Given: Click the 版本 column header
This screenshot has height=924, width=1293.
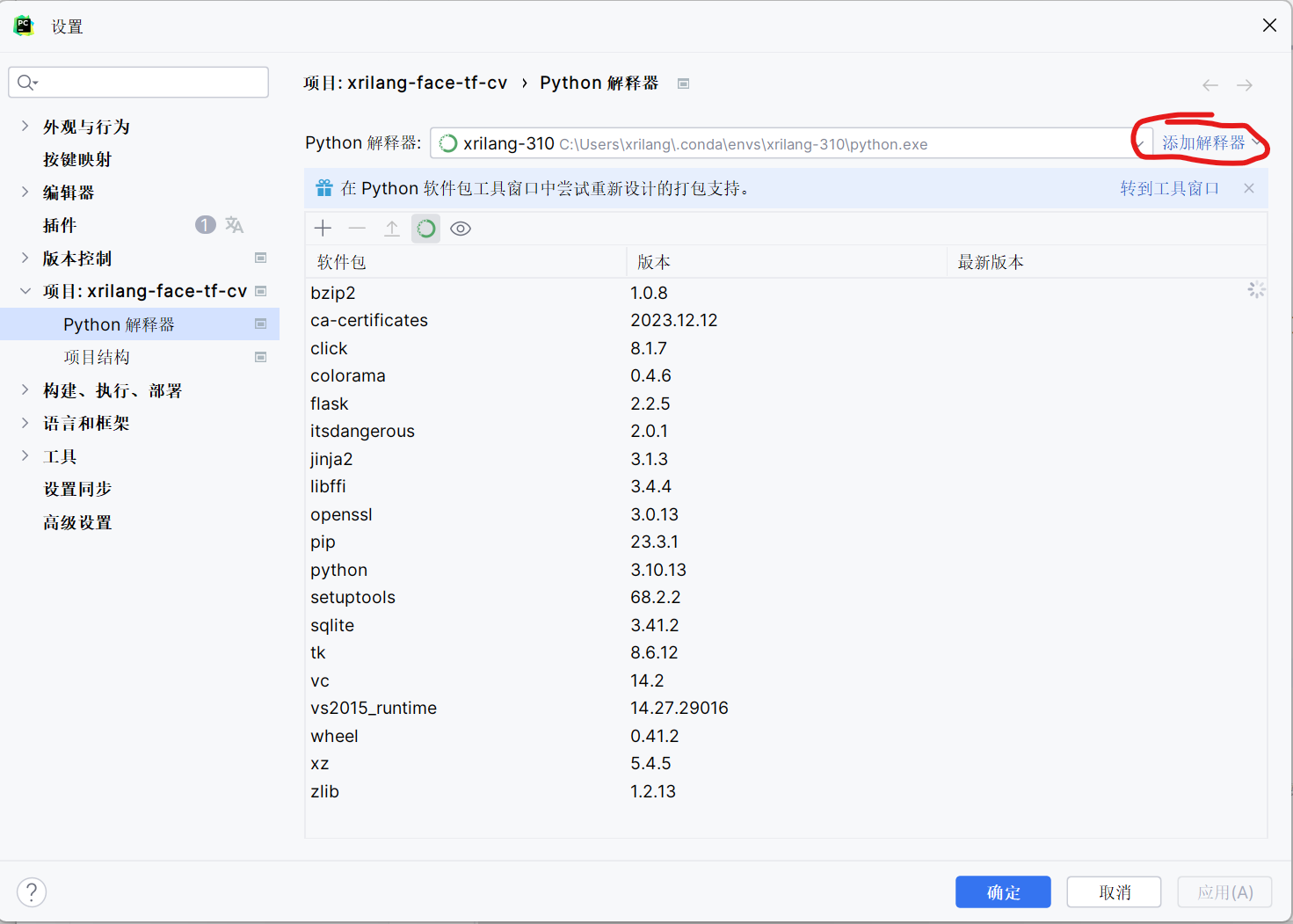Looking at the screenshot, I should point(786,262).
